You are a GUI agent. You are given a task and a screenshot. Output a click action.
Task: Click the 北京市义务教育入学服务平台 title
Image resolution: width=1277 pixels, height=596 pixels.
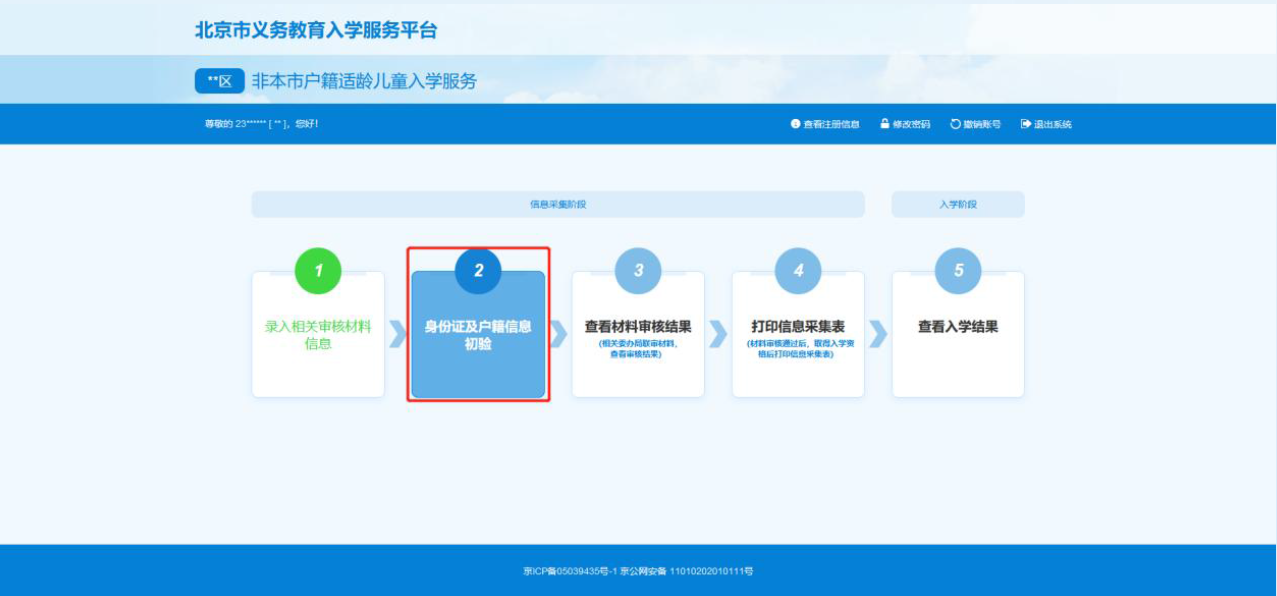tap(316, 30)
